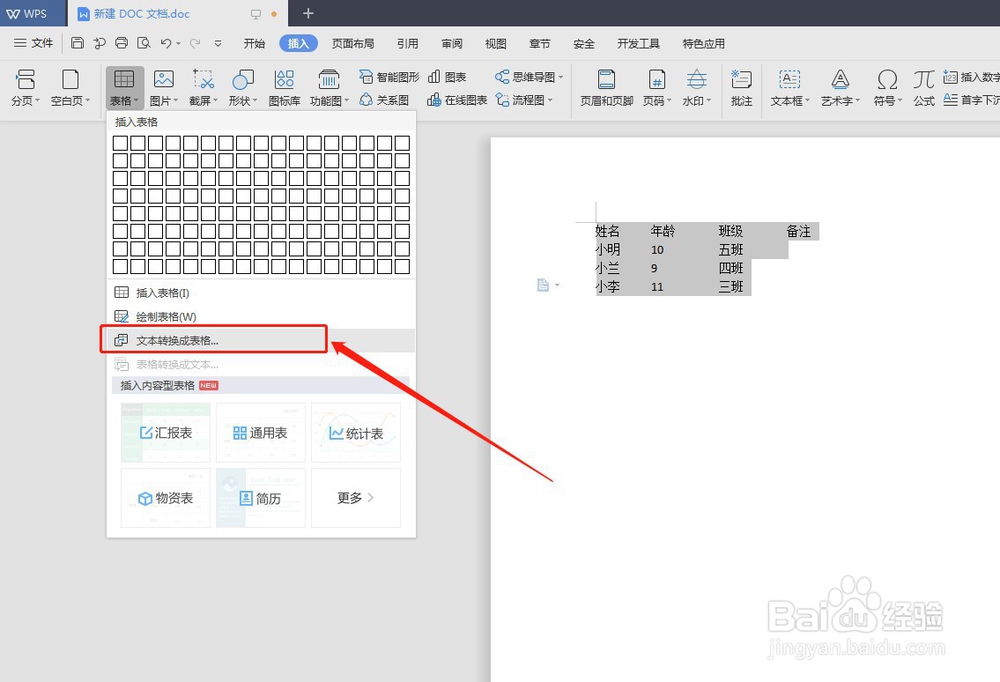
Task: Insert a text box via 文本框
Action: click(790, 84)
